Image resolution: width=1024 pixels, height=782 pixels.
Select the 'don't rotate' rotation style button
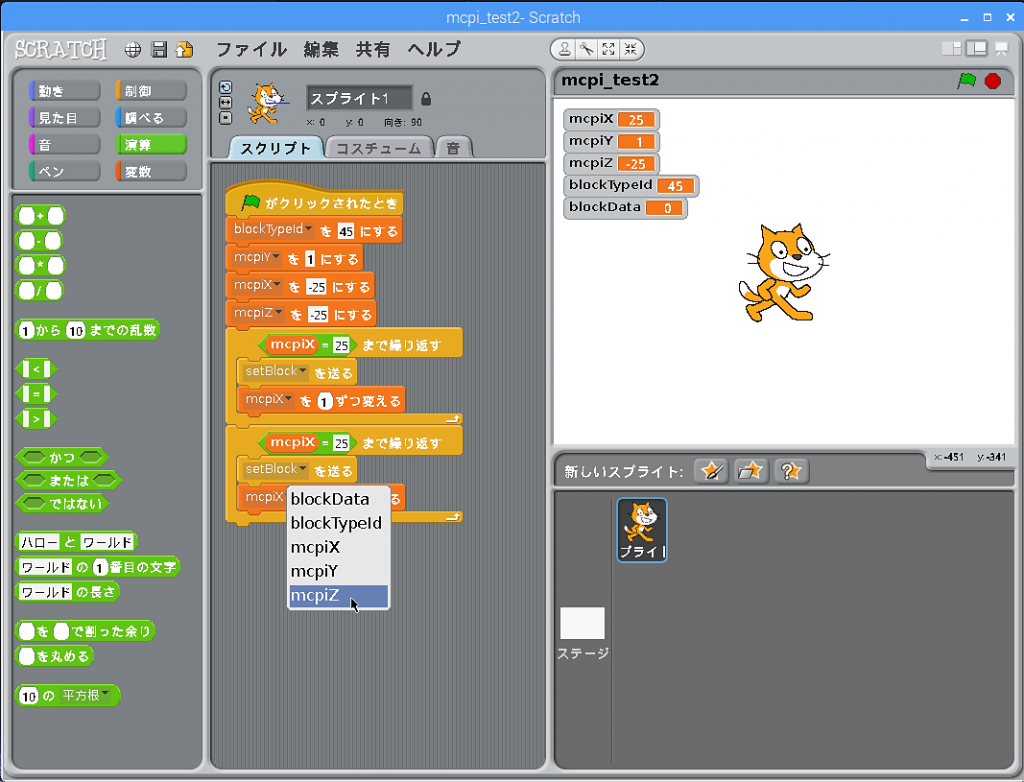225,118
